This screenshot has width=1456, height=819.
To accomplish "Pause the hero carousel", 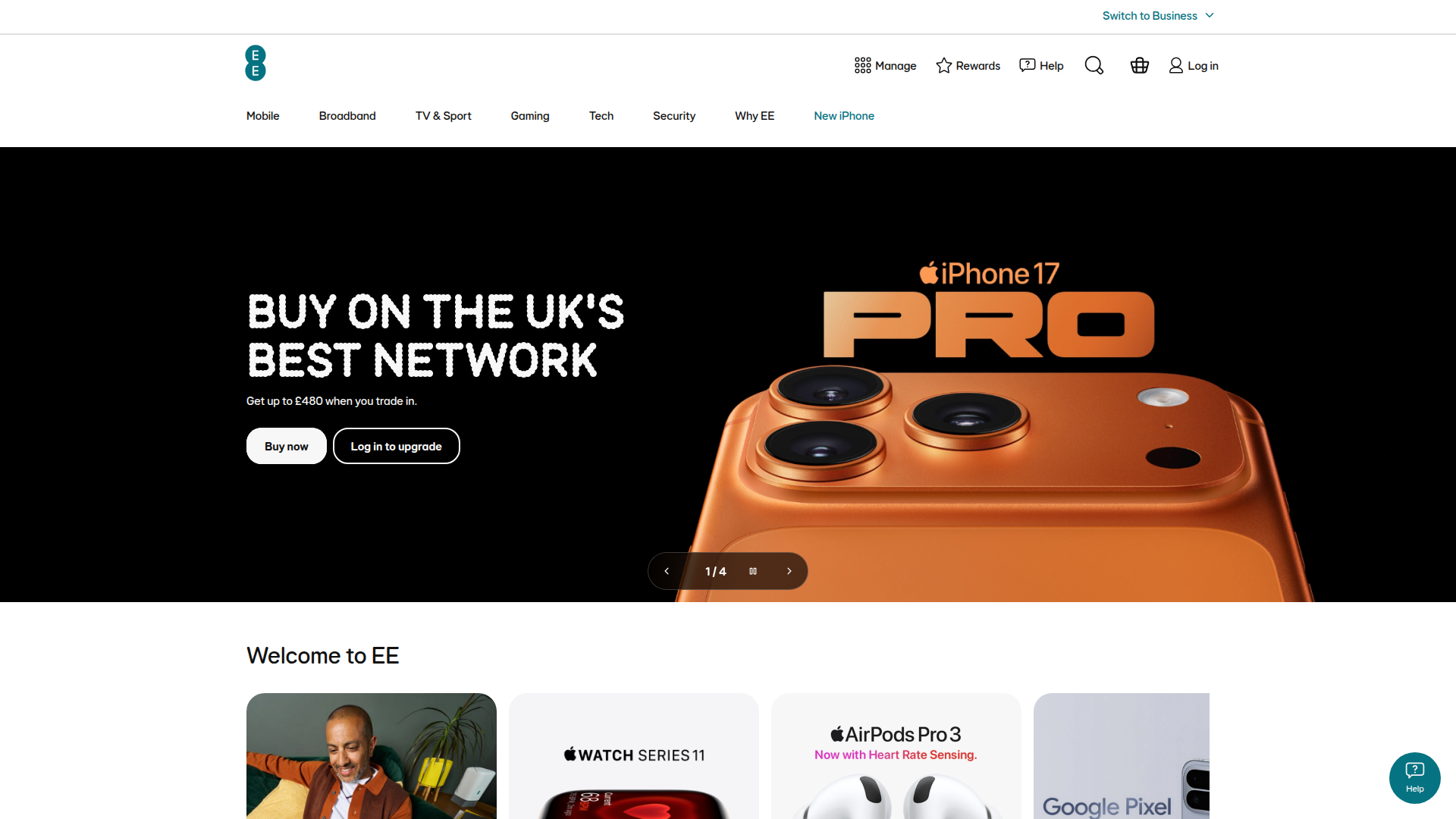I will point(753,571).
